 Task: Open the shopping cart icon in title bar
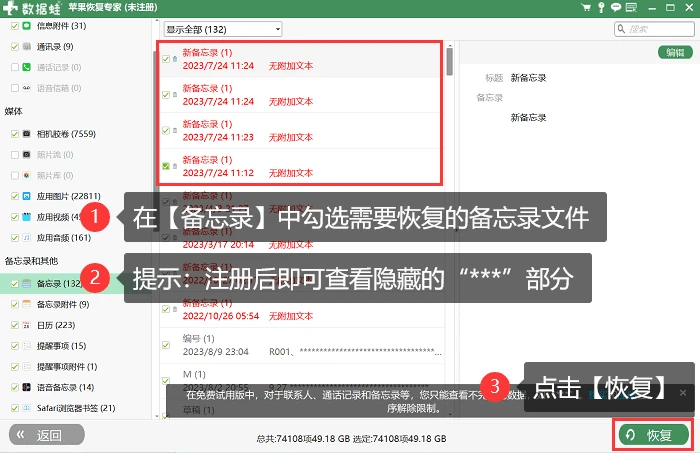coord(586,7)
